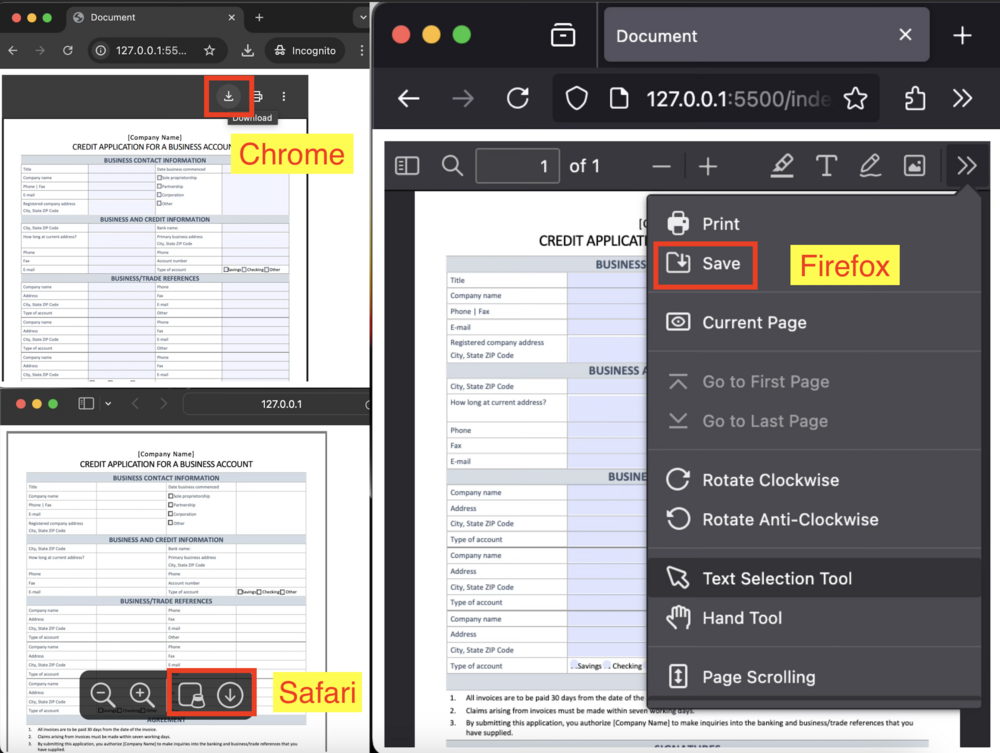Select the freehand drawing tool
Viewport: 1000px width, 753px height.
coord(870,165)
